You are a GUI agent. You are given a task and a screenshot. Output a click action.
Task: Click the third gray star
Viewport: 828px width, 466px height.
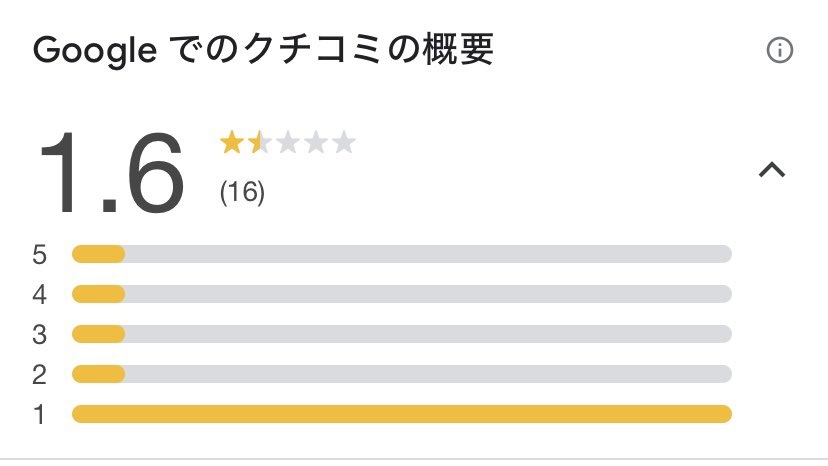tap(287, 143)
